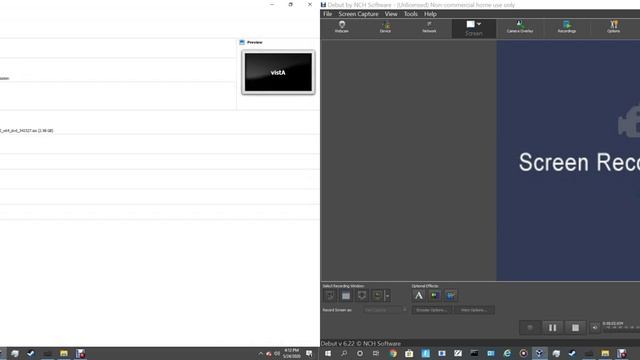
Task: Select the Device source in Debut toolbar
Action: [x=385, y=27]
